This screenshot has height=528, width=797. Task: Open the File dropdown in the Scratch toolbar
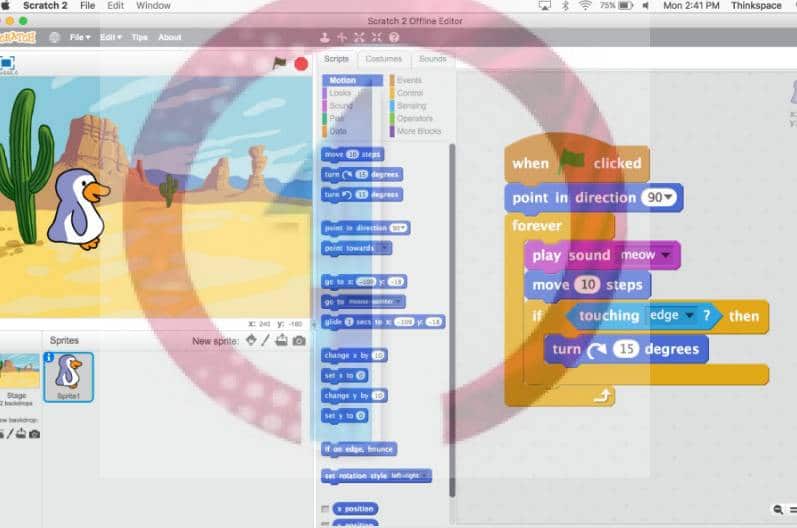[x=80, y=38]
